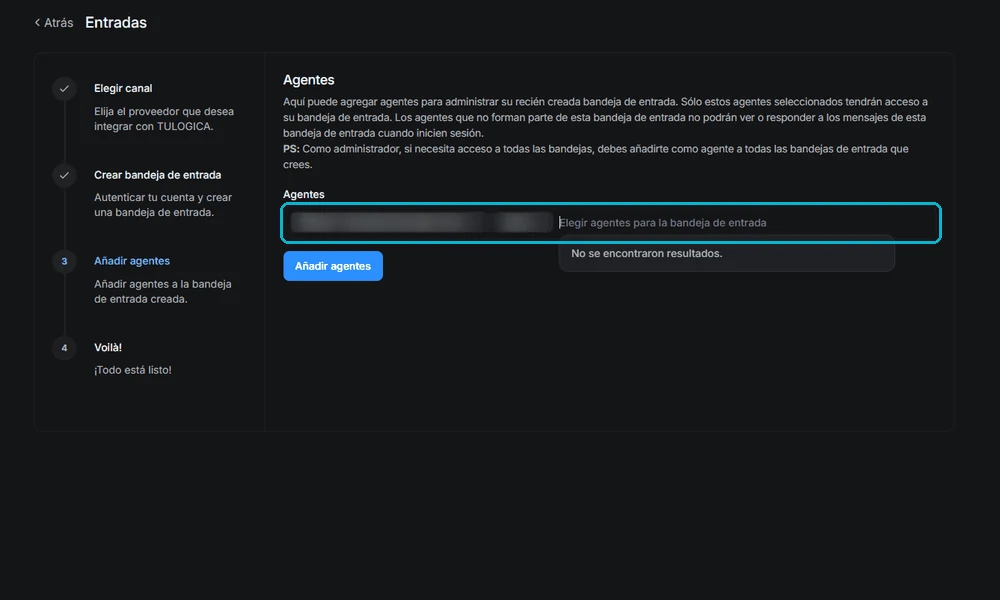Image resolution: width=1000 pixels, height=600 pixels.
Task: Click the 'No se encontraron resultados.' message
Action: tap(647, 253)
